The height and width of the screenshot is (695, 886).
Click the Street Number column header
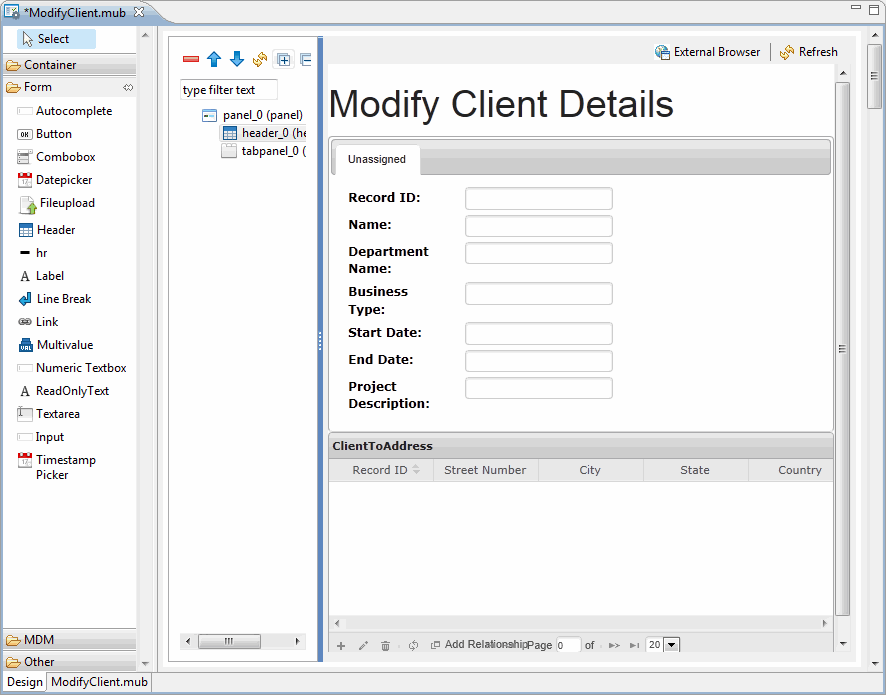click(x=485, y=470)
